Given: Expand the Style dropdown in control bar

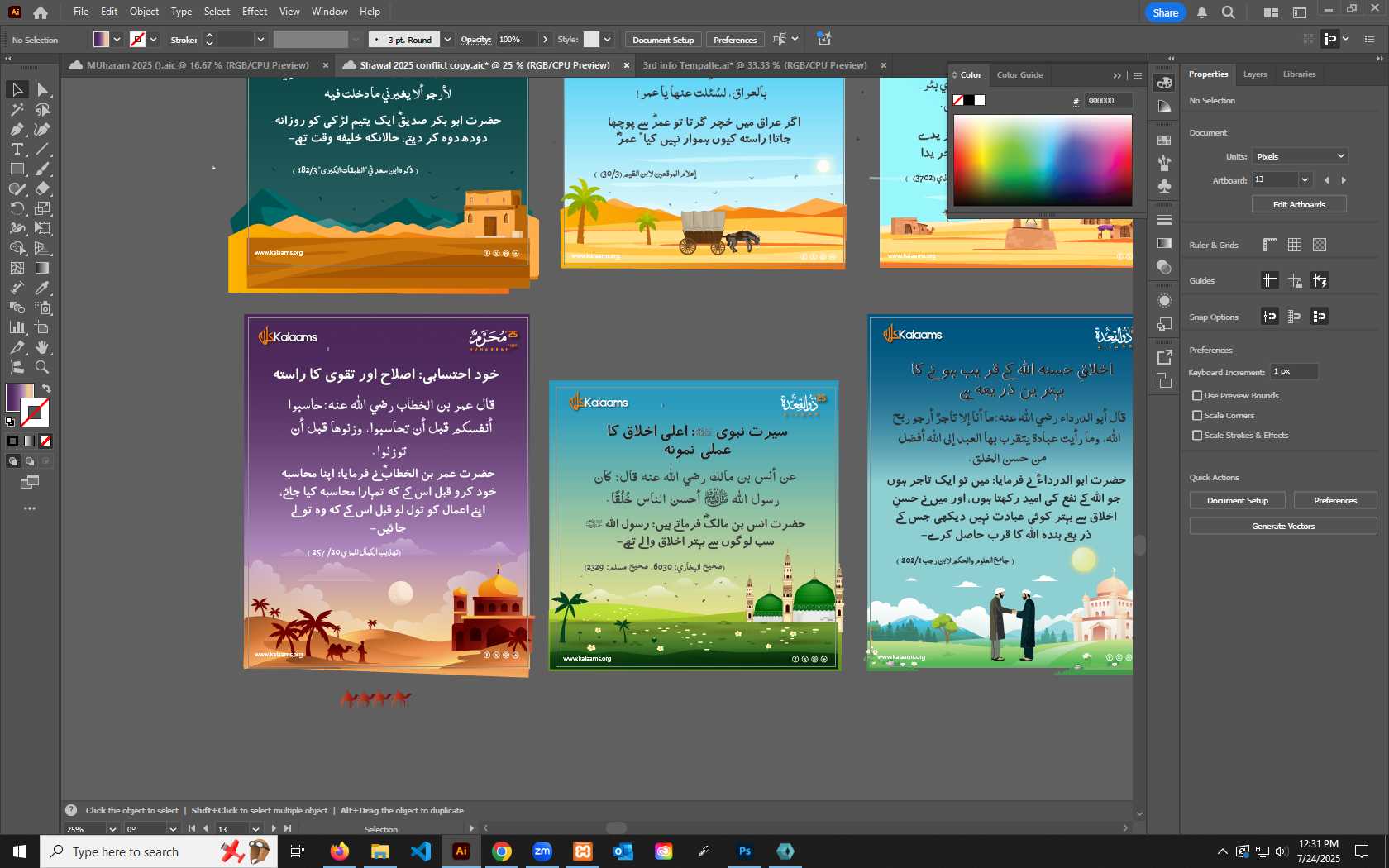Looking at the screenshot, I should 607,40.
